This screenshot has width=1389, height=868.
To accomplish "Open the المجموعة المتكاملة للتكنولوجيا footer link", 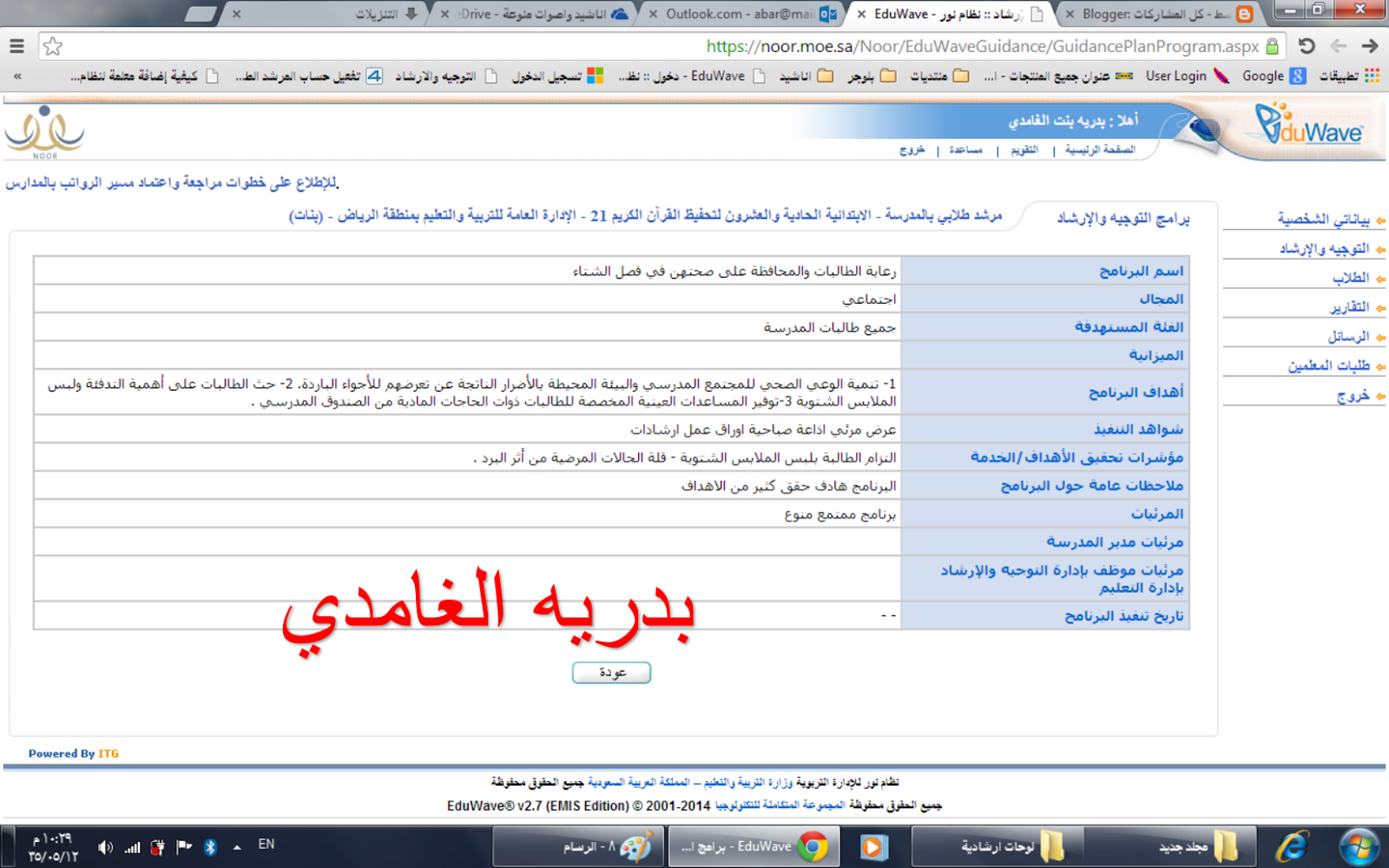I will click(x=780, y=806).
